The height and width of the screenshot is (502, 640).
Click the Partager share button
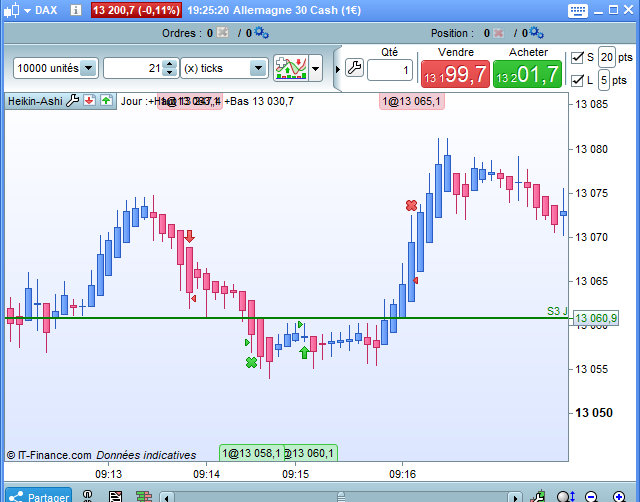pyautogui.click(x=38, y=496)
